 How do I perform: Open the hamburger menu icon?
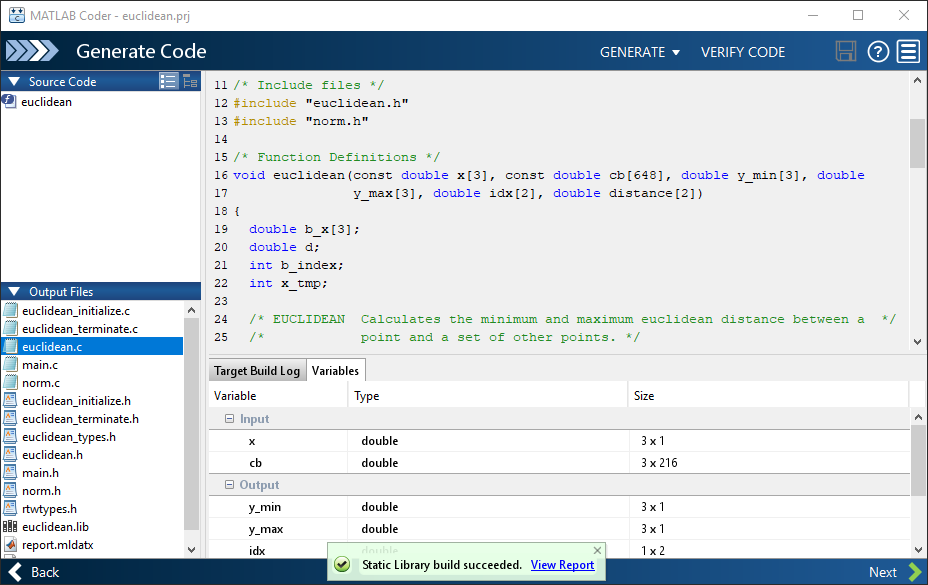click(908, 52)
